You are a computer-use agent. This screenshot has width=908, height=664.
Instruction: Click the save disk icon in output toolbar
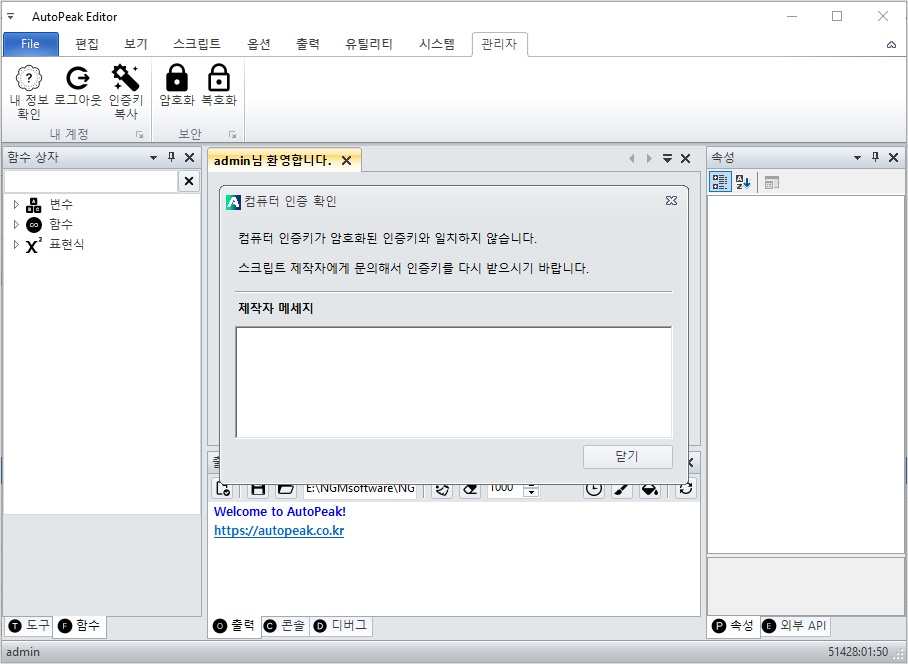pos(258,489)
